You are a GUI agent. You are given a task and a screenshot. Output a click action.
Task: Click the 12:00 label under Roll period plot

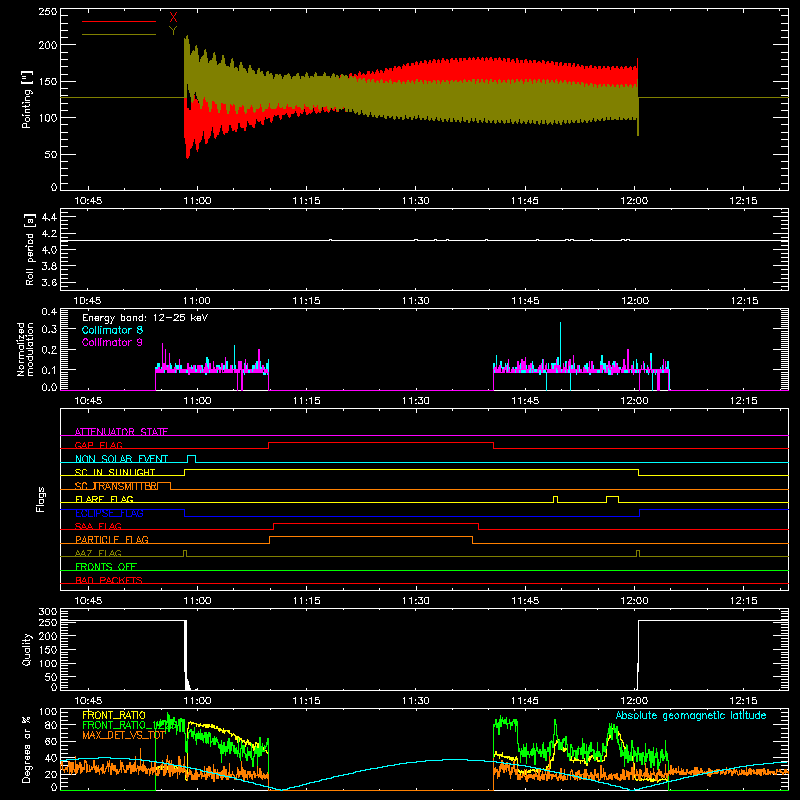click(634, 301)
